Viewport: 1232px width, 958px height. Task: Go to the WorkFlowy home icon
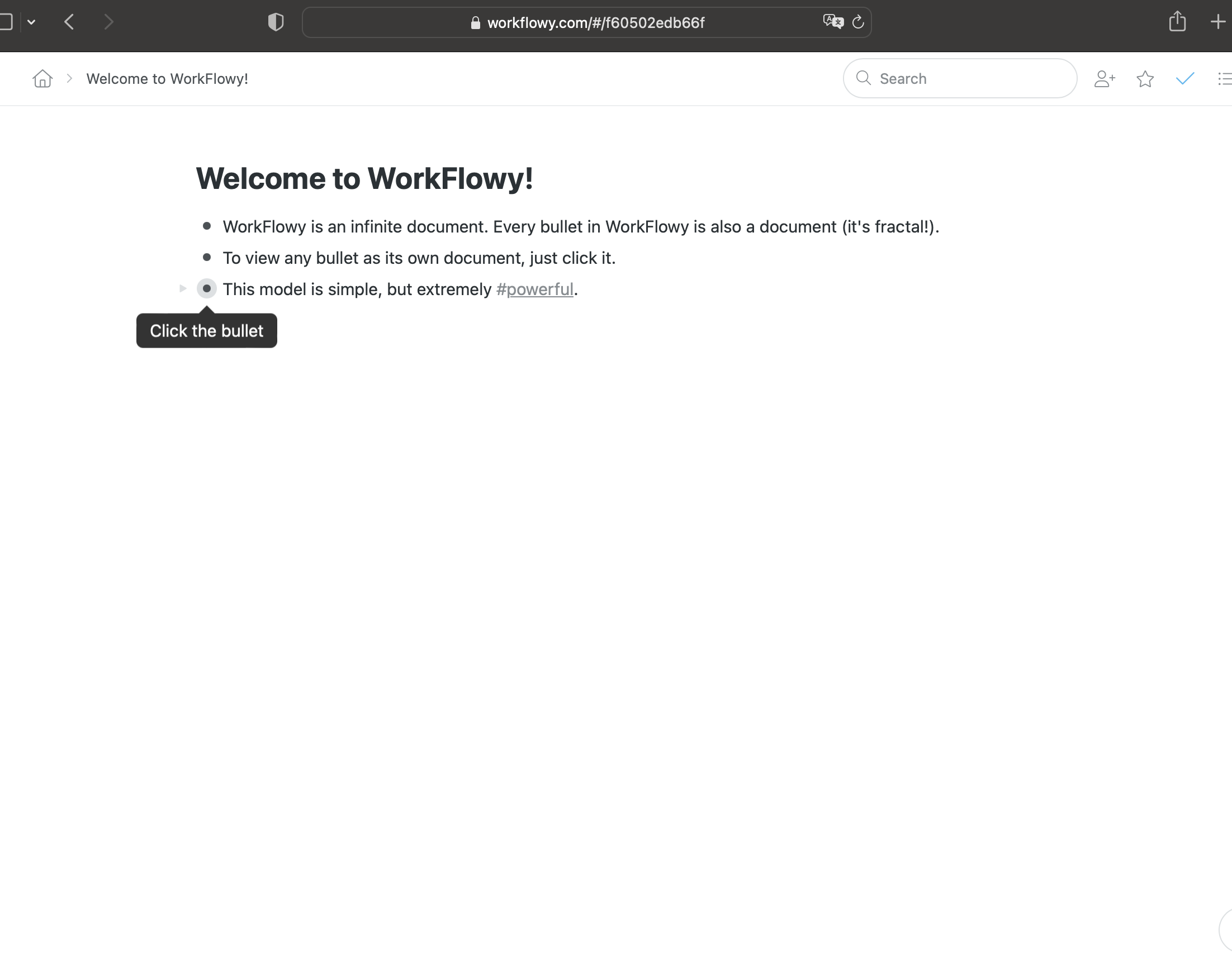click(x=42, y=78)
